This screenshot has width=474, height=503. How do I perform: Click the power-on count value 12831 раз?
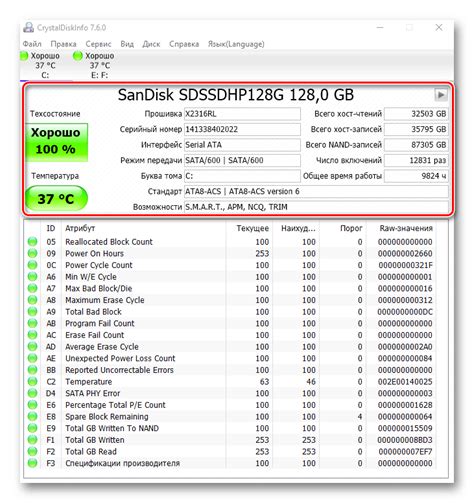click(x=416, y=160)
